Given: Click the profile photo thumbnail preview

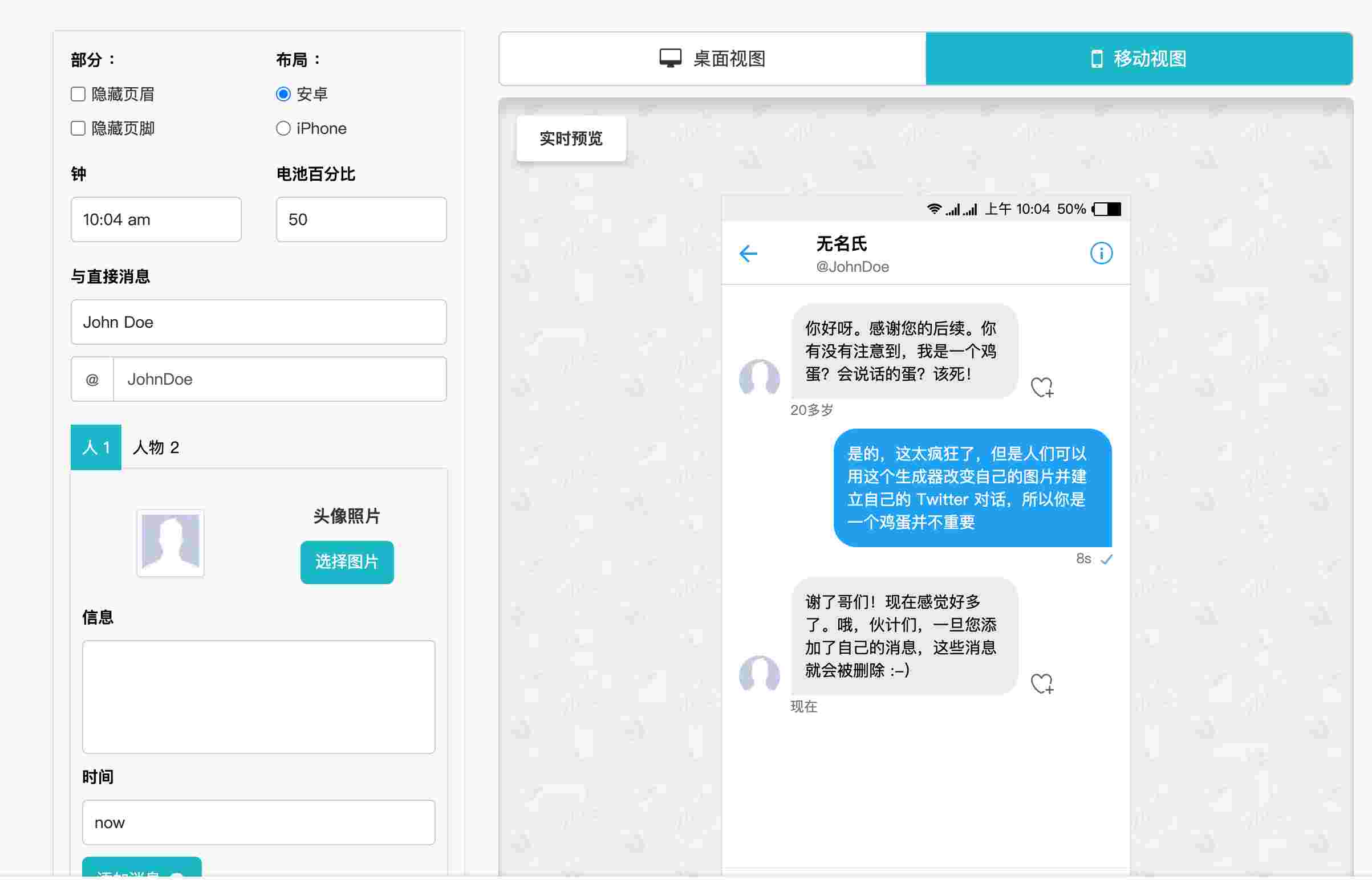Looking at the screenshot, I should pyautogui.click(x=171, y=543).
